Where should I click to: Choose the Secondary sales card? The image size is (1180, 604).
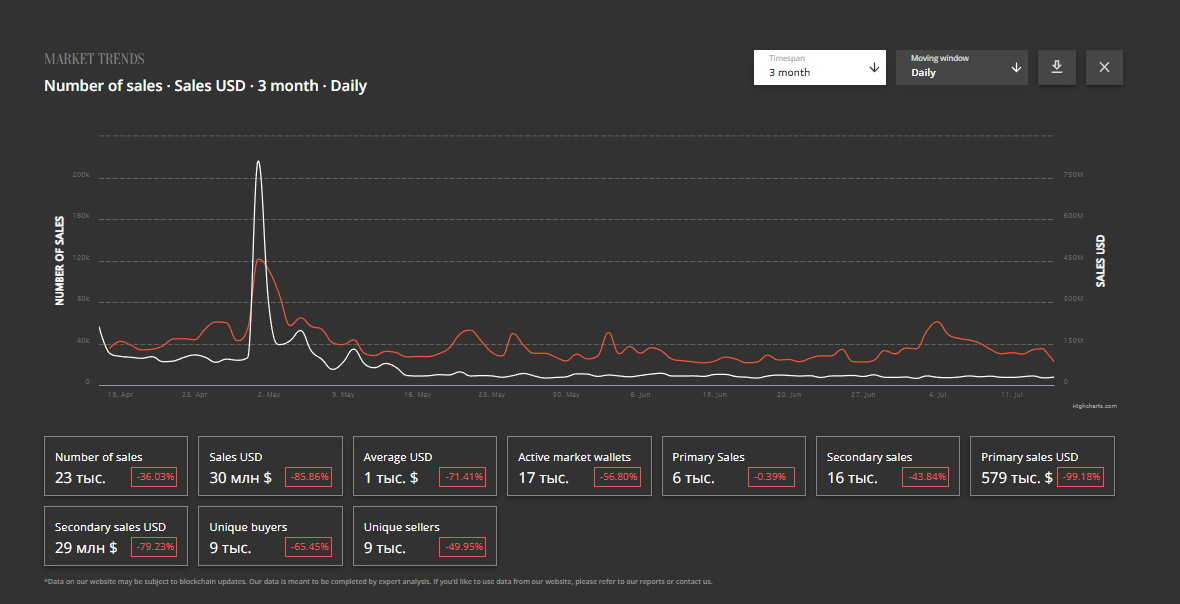887,466
